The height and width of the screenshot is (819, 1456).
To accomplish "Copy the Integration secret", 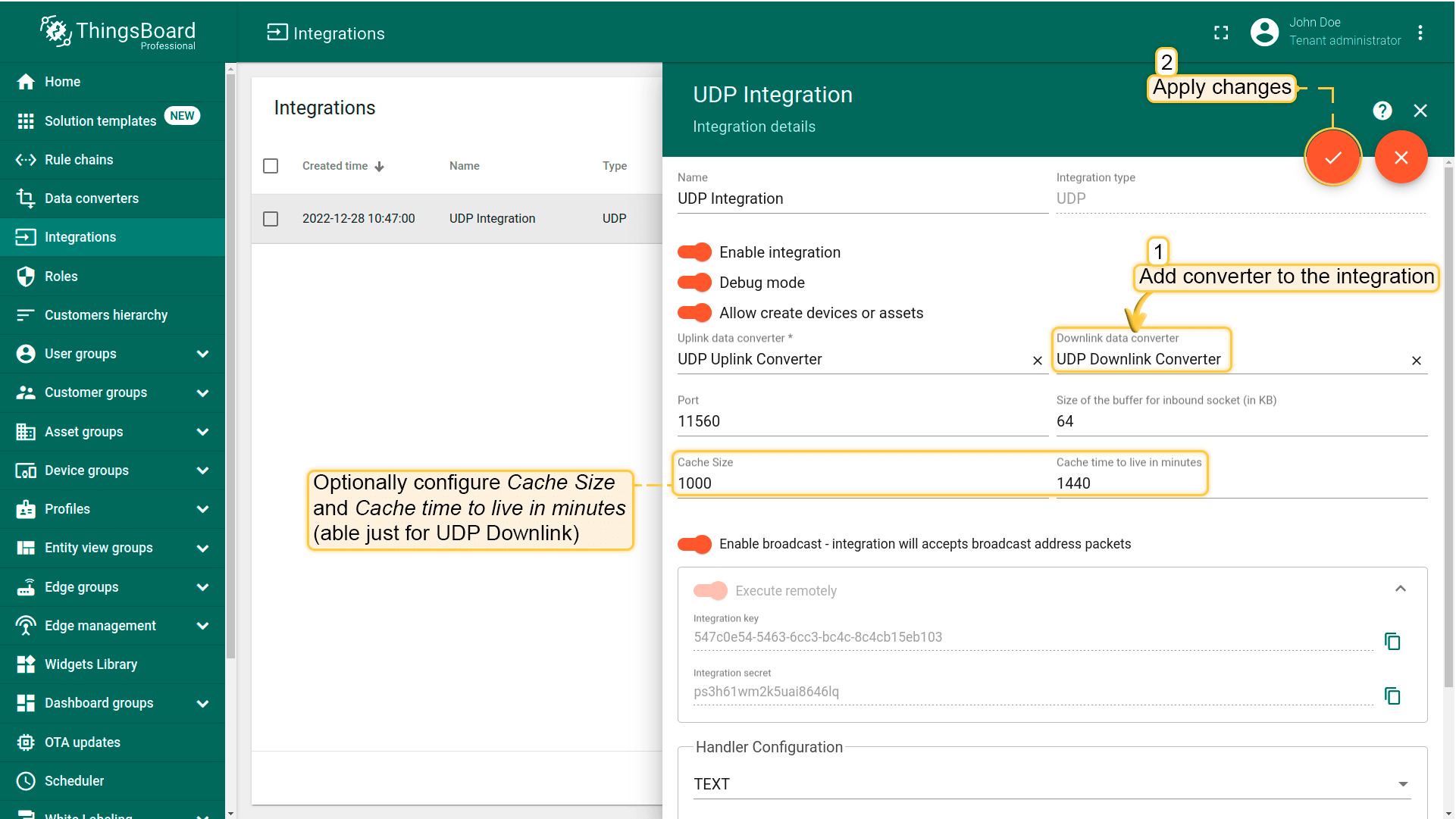I will coord(1392,696).
